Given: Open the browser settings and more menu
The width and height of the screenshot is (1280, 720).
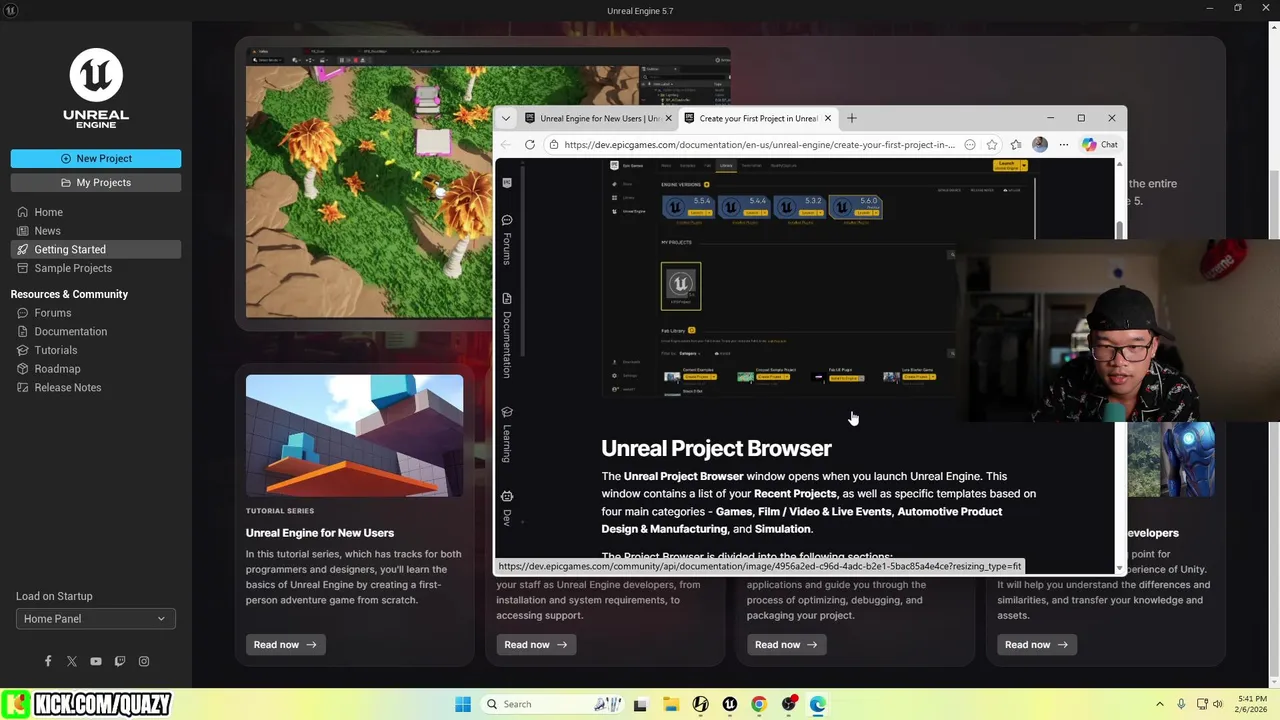Looking at the screenshot, I should (1064, 145).
